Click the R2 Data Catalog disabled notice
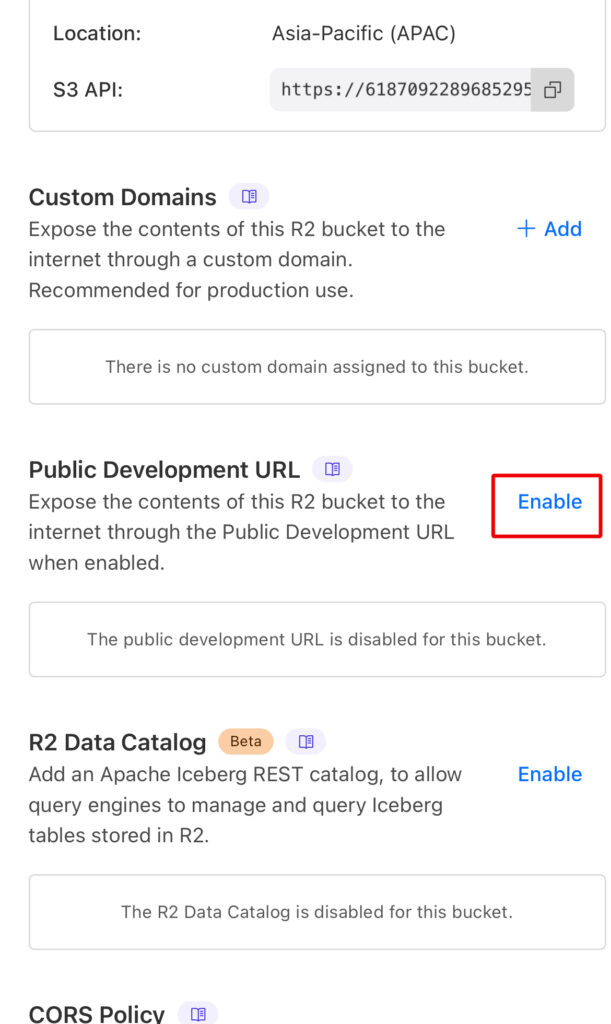Screen dimensions: 611x1024 [x=317, y=912]
